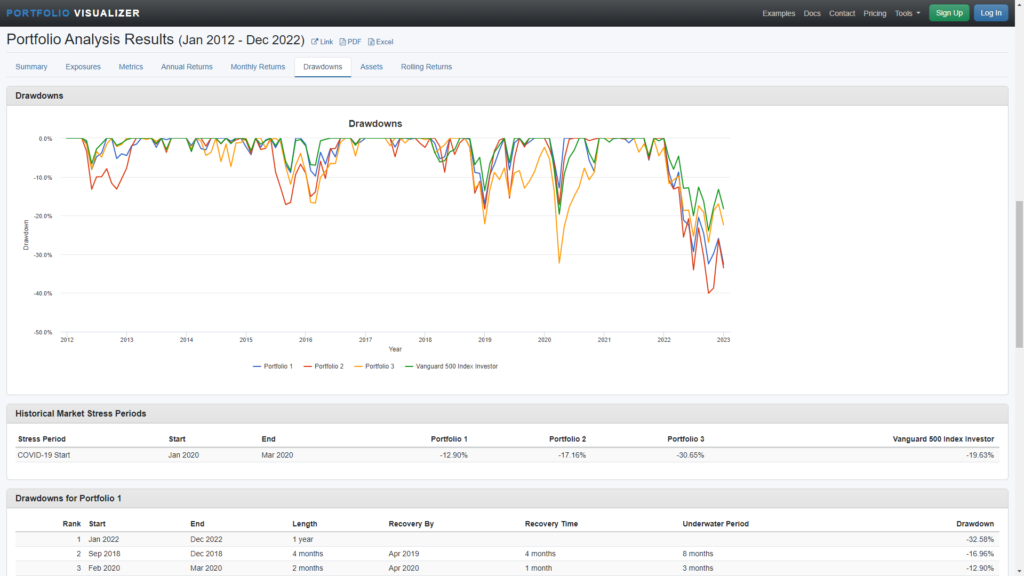Click the Link export icon
This screenshot has width=1024, height=576.
click(x=322, y=42)
